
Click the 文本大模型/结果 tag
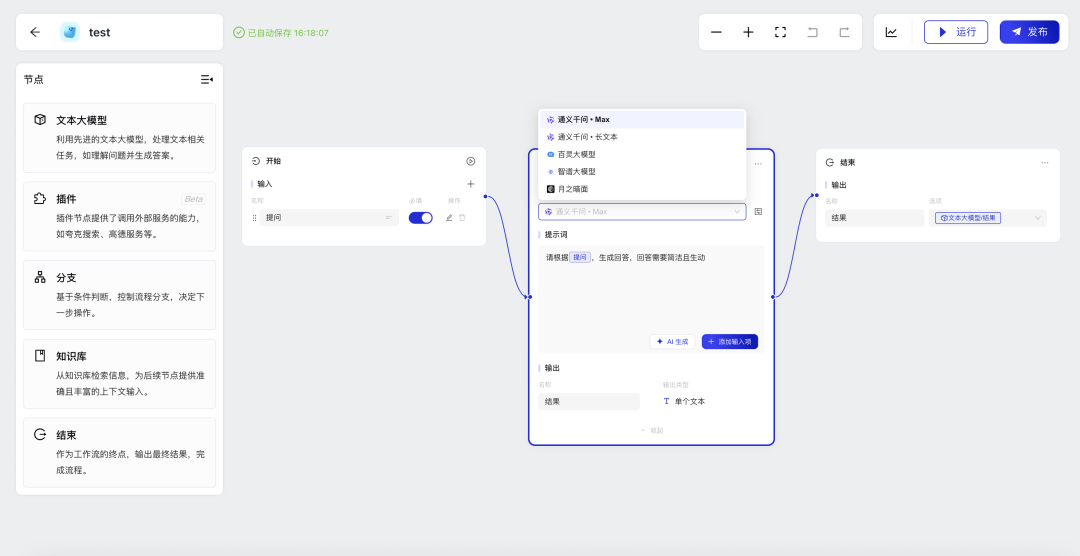pyautogui.click(x=968, y=218)
